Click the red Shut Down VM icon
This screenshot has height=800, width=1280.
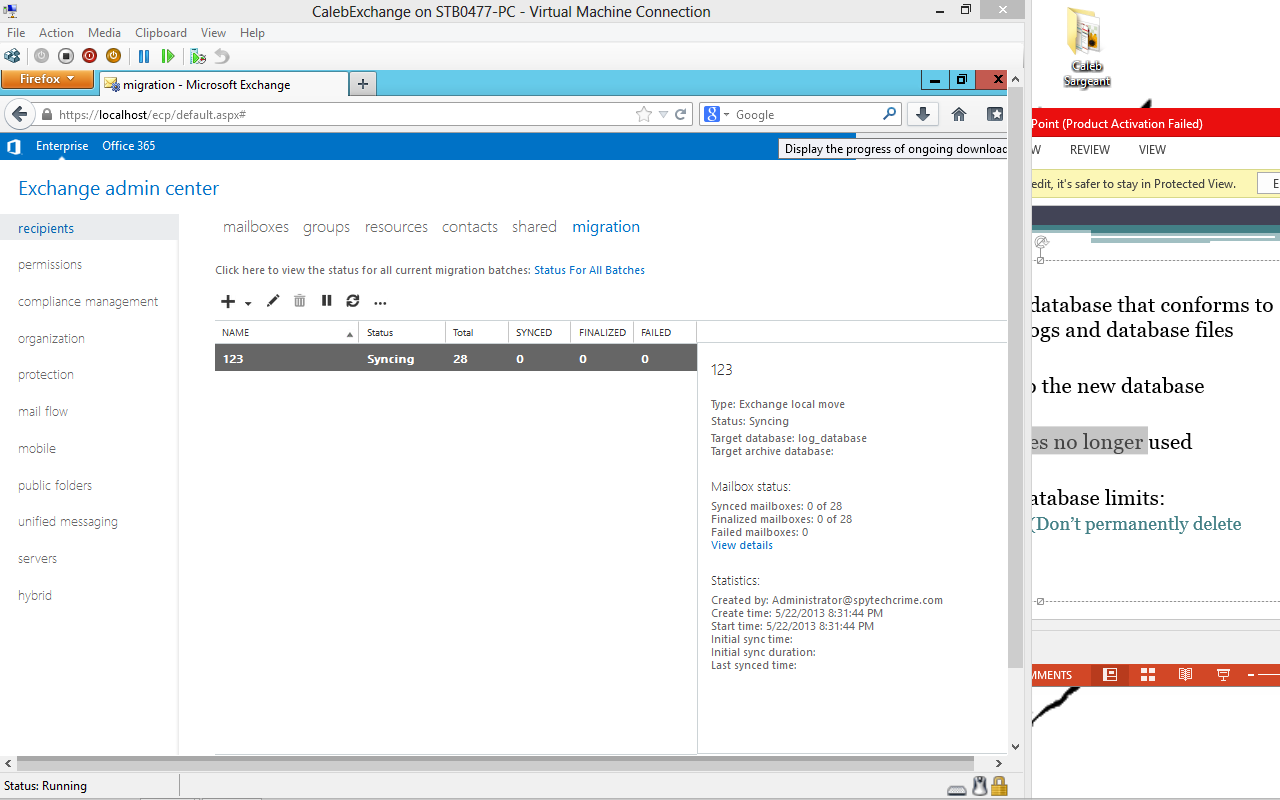(x=89, y=56)
